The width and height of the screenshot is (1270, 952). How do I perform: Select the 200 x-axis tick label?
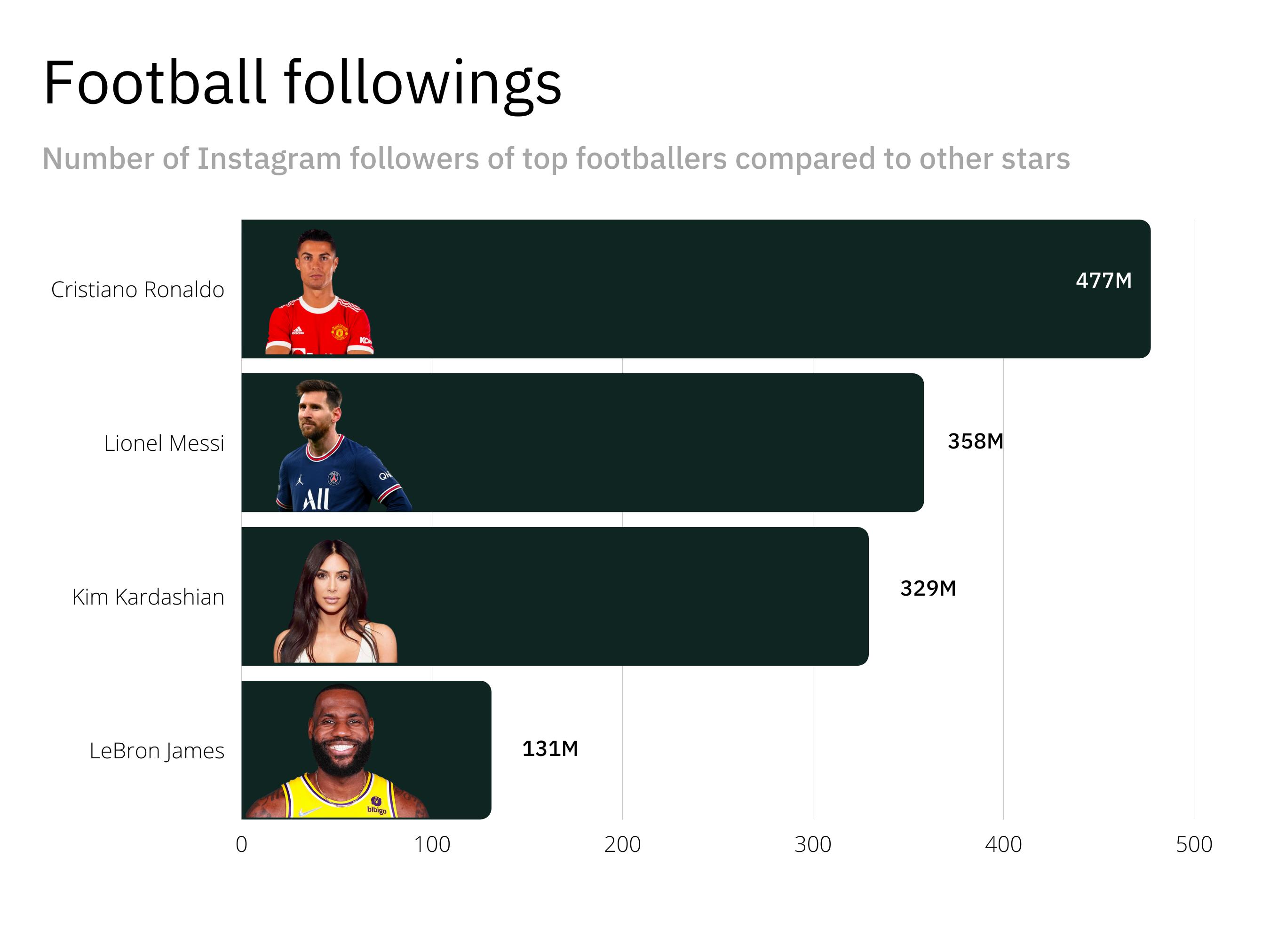[x=622, y=845]
